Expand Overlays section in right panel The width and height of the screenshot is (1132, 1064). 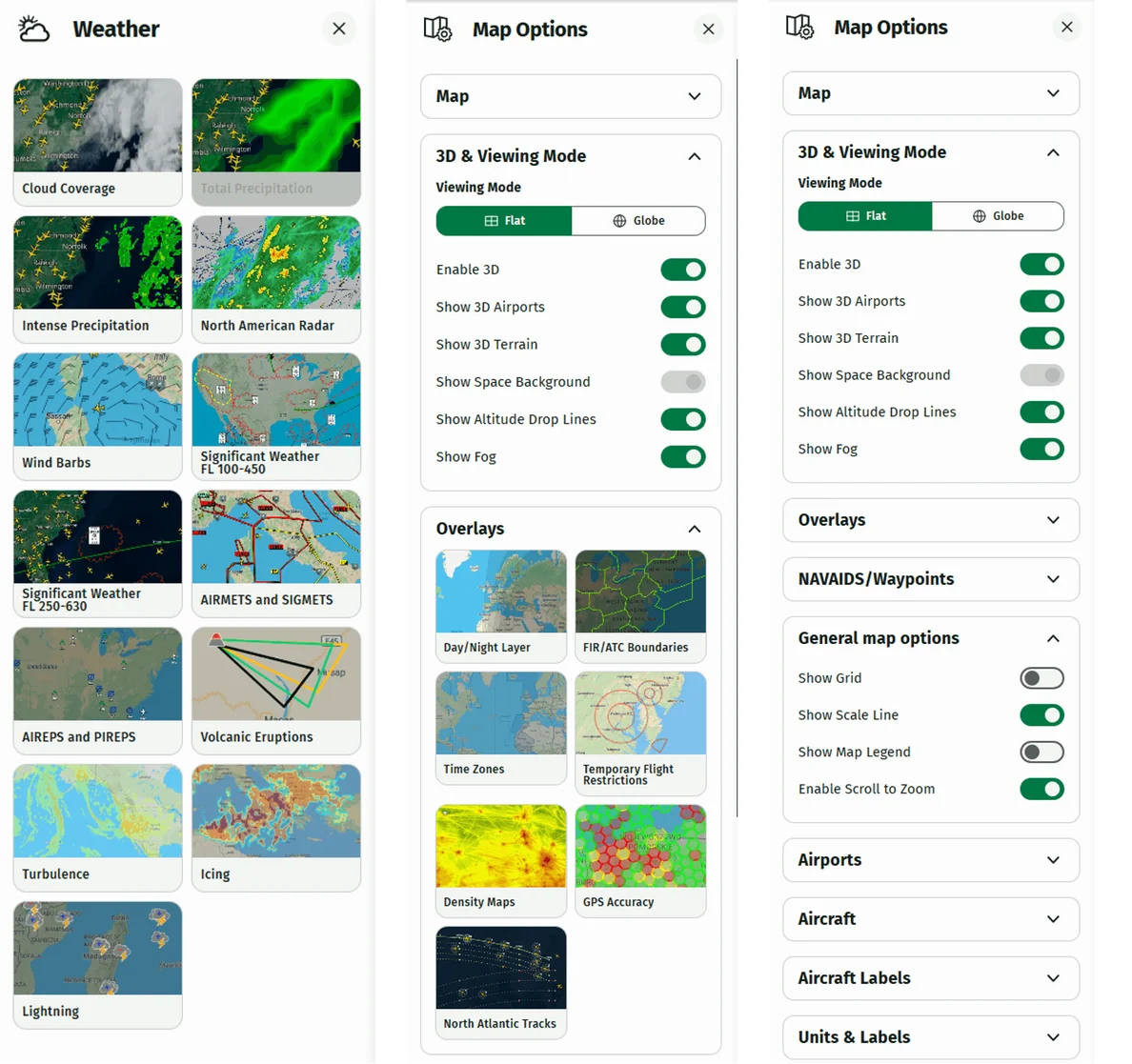pyautogui.click(x=931, y=520)
